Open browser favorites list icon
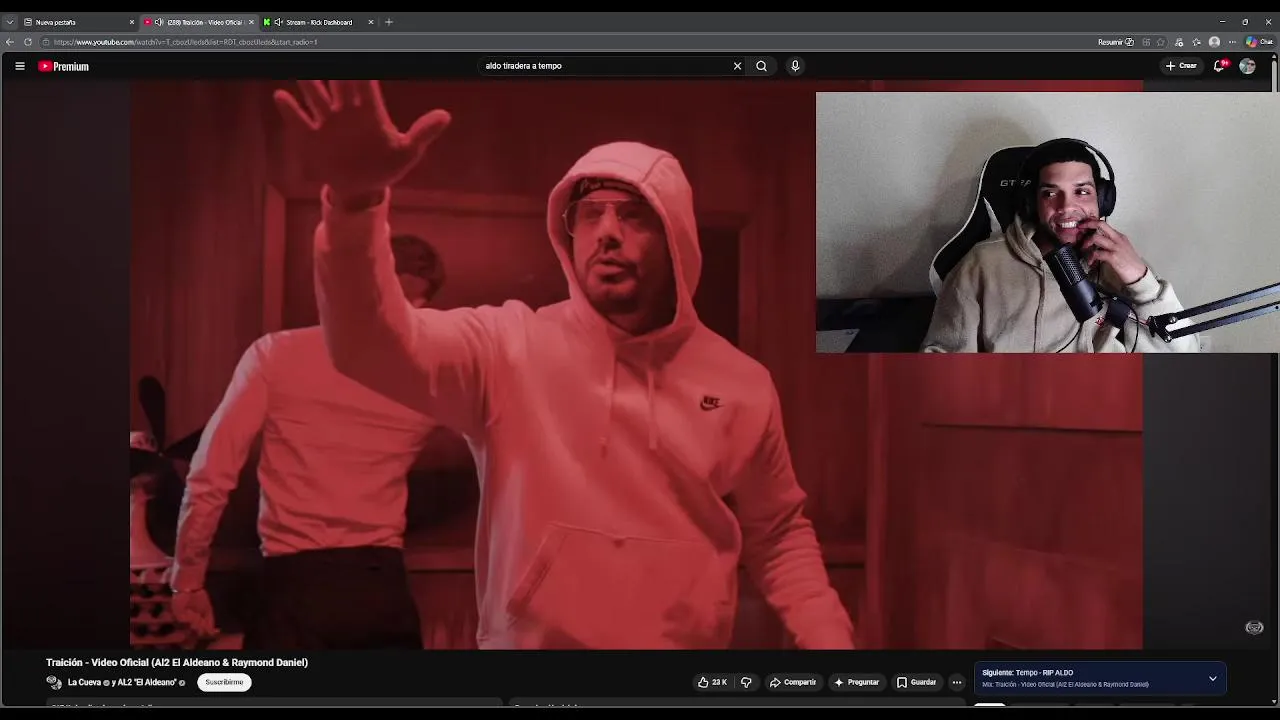 (1196, 42)
